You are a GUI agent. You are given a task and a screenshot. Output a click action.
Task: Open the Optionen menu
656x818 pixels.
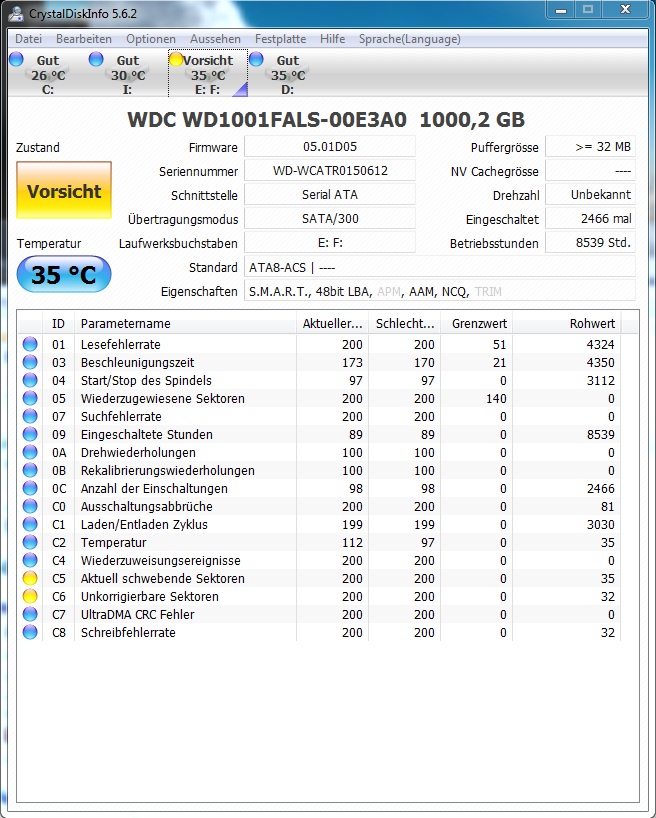tap(151, 39)
